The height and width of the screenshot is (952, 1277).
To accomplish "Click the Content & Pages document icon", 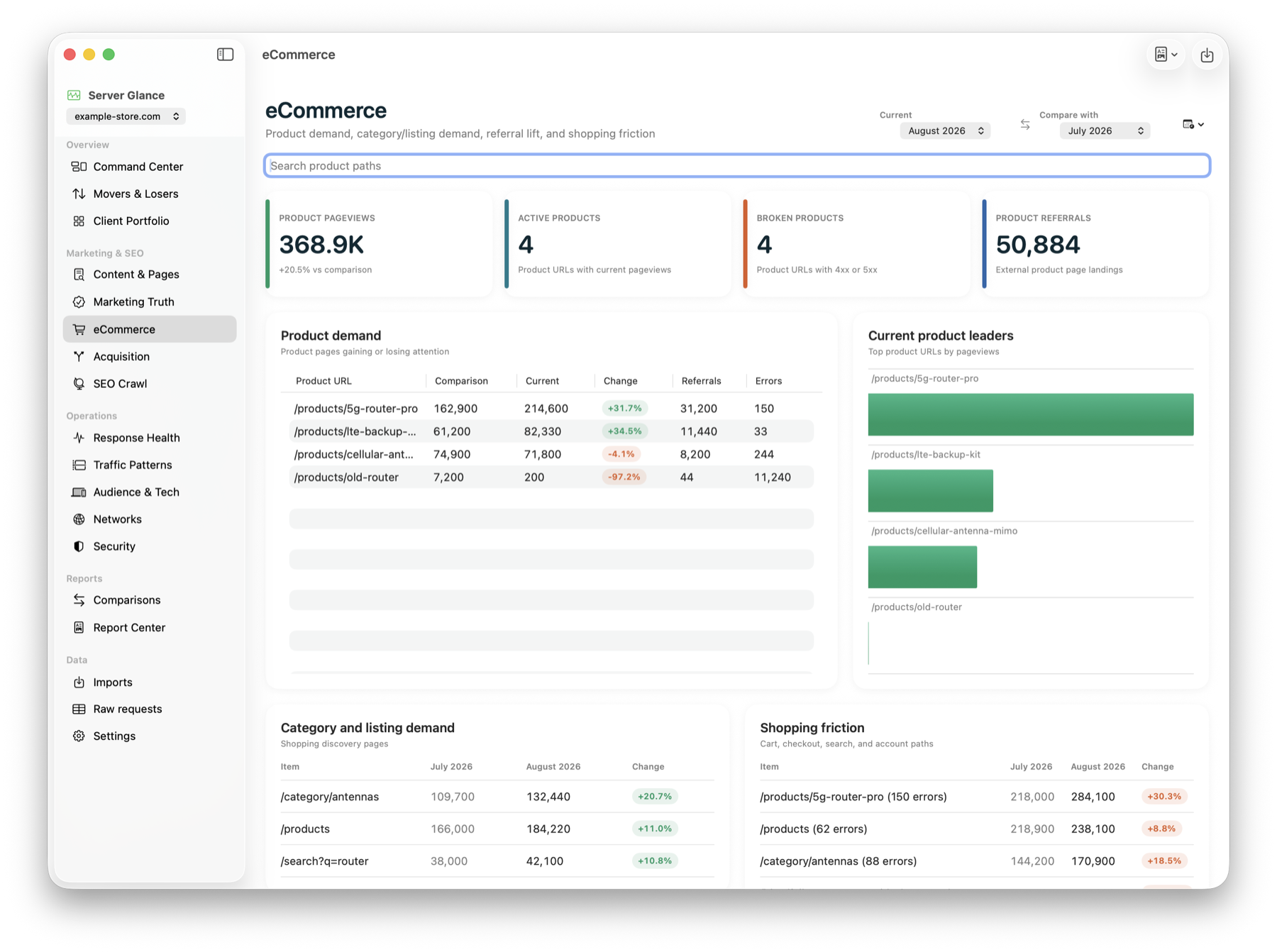I will tap(79, 275).
